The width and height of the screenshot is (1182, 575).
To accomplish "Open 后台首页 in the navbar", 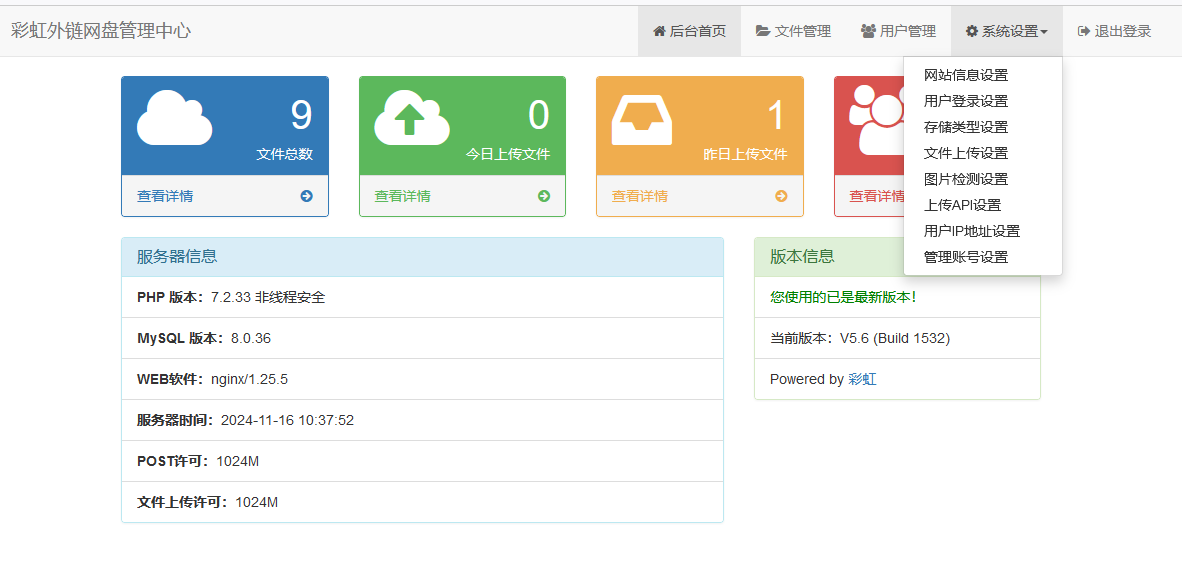I will tap(689, 31).
